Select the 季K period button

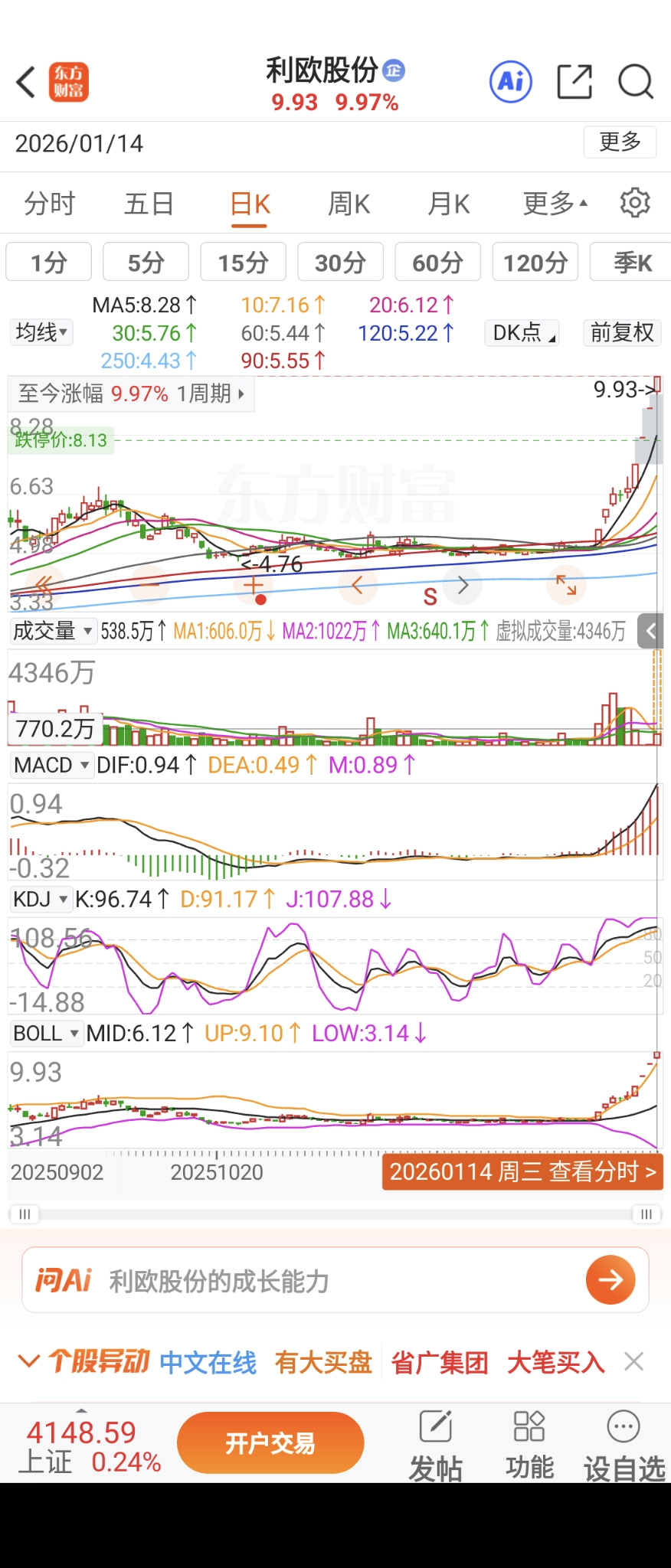coord(630,263)
